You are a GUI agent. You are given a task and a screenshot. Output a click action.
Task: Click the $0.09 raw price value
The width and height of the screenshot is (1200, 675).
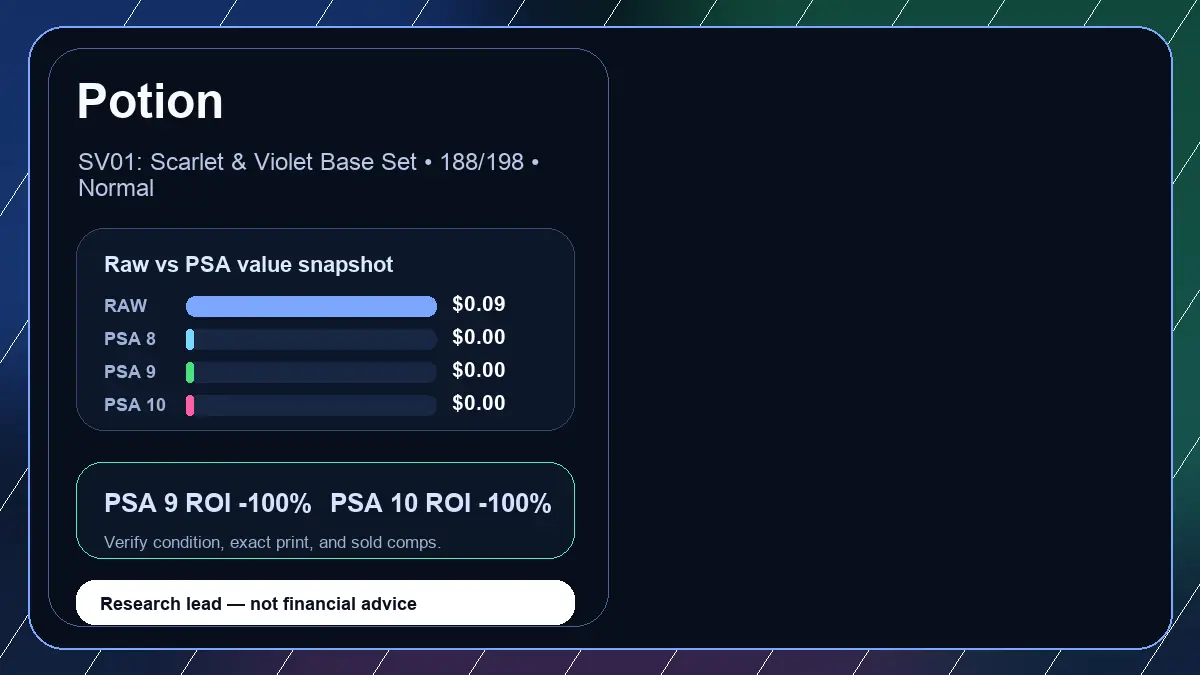point(479,304)
